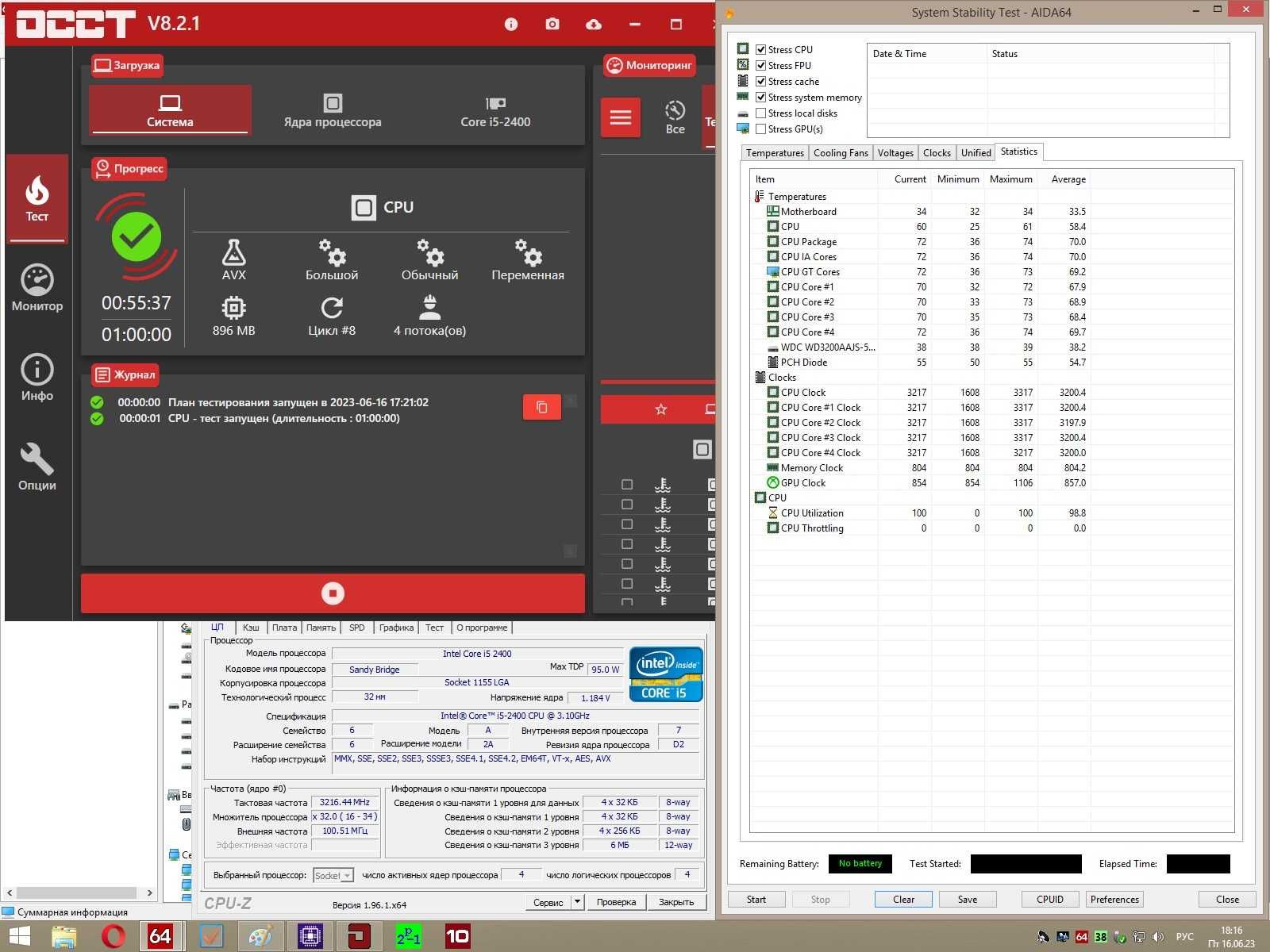Open CPU-Z chip icon in taskbar
The height and width of the screenshot is (952, 1270).
pyautogui.click(x=310, y=936)
